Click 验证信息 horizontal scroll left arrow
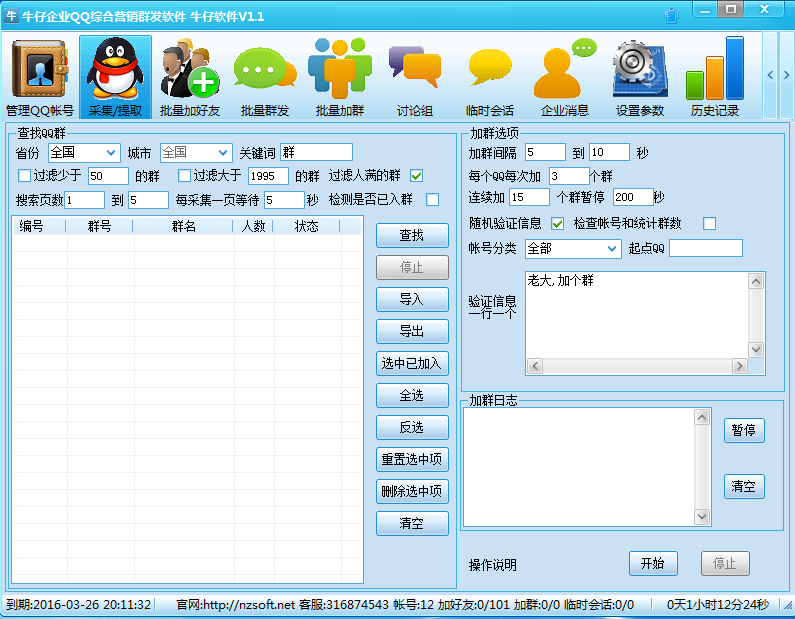 (535, 366)
